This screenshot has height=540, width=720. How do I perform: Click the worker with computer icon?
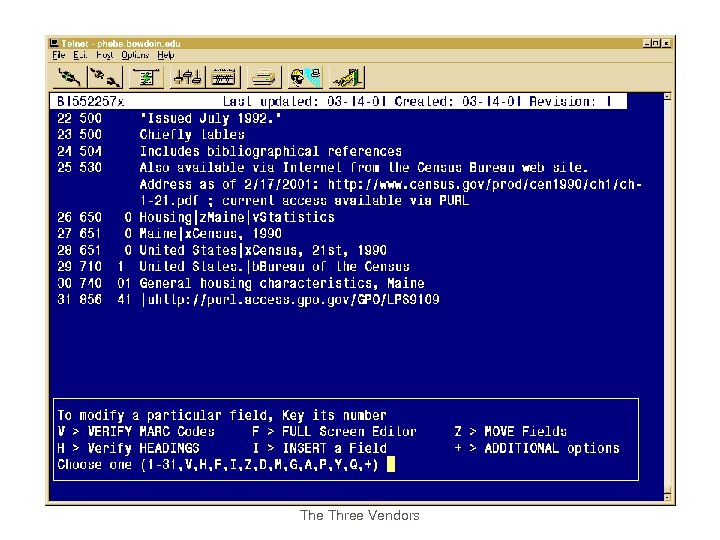tap(305, 77)
